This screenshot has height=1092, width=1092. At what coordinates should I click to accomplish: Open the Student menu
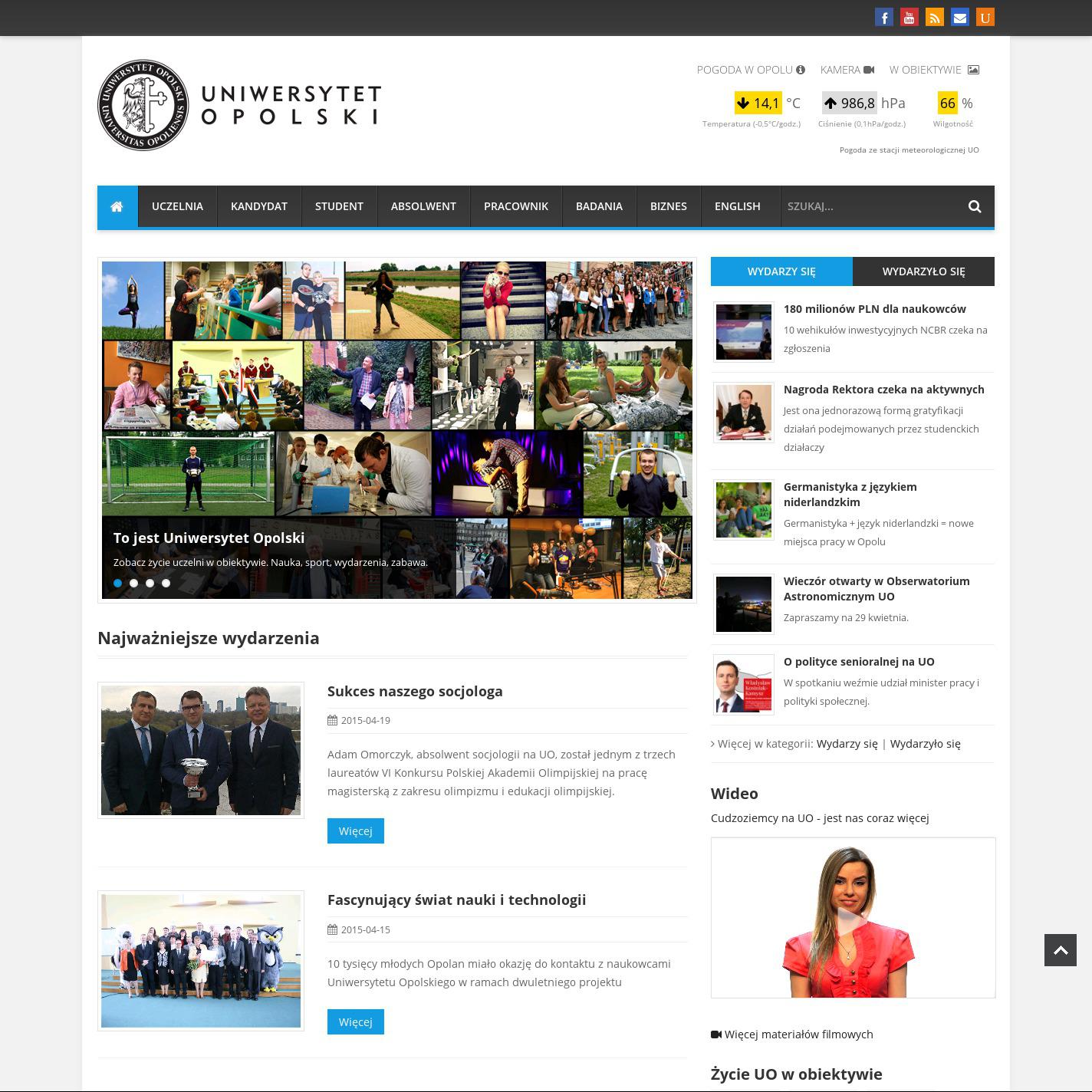[339, 206]
